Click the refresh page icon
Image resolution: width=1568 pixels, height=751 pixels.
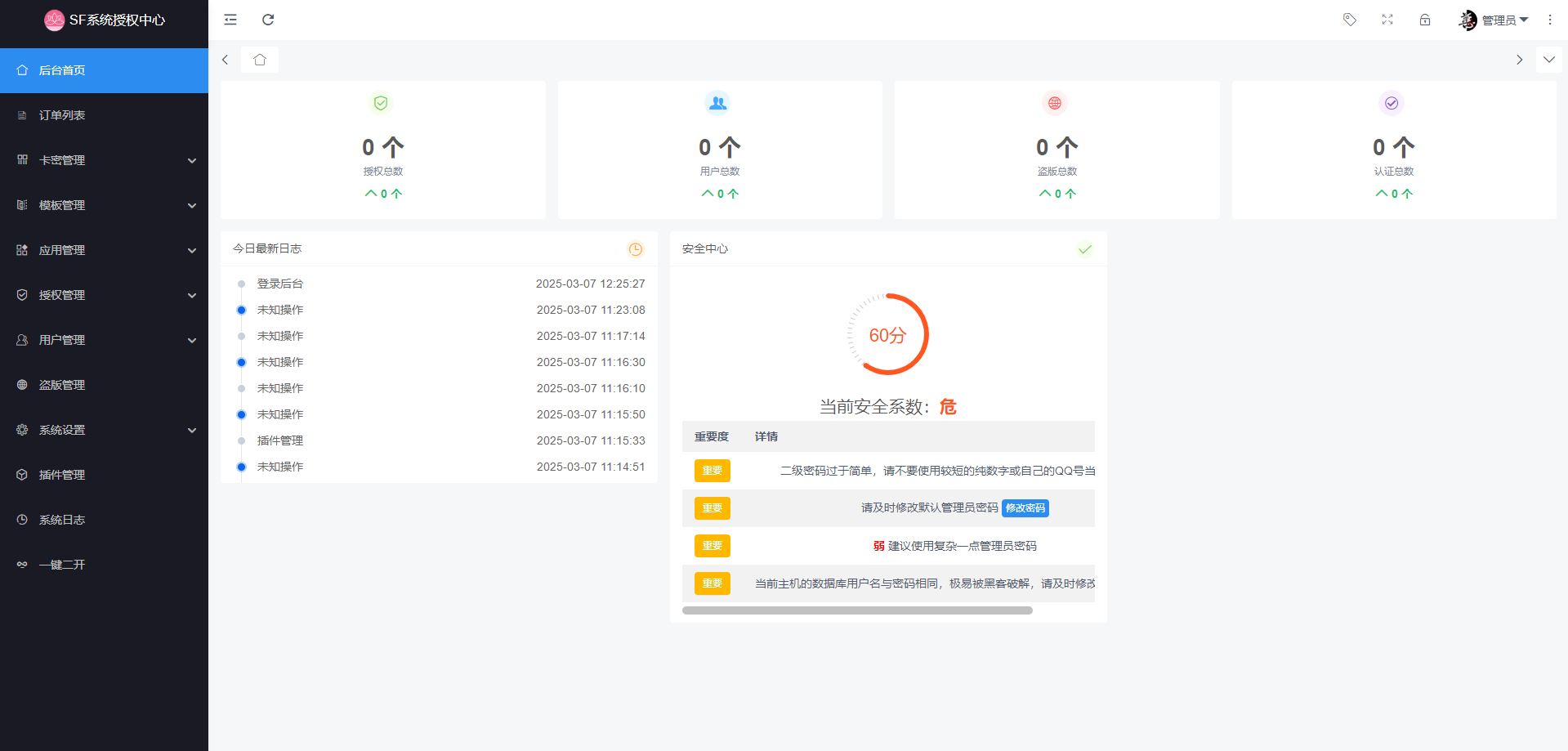[268, 20]
